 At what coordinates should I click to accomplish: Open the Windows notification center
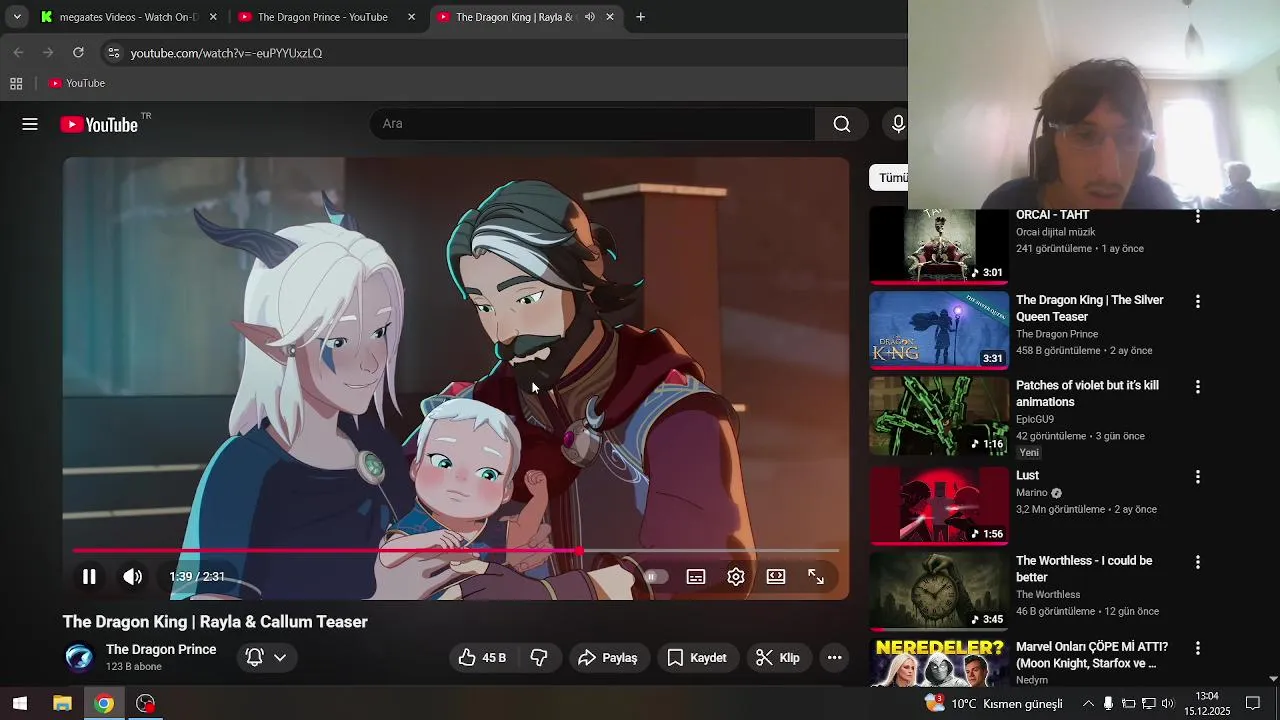click(1253, 704)
